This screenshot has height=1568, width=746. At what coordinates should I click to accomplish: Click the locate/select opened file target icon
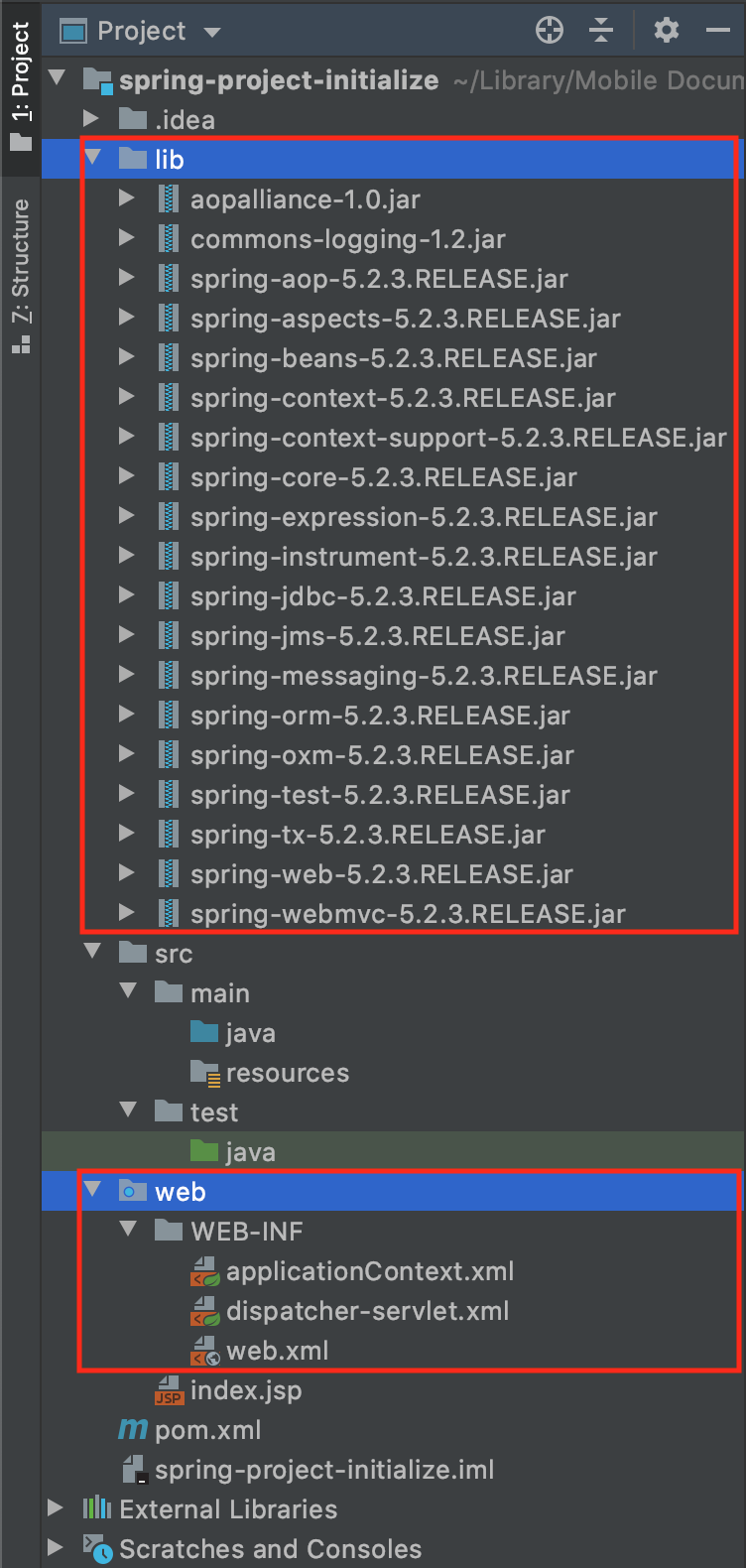[550, 31]
